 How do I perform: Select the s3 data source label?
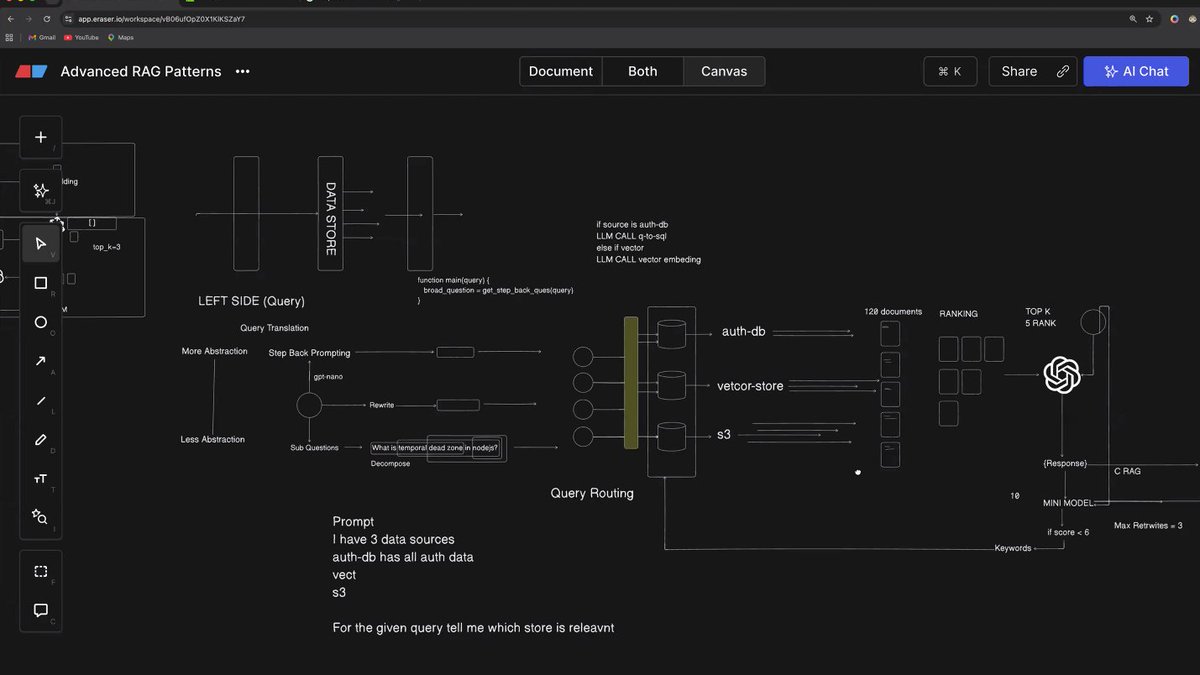(x=724, y=434)
